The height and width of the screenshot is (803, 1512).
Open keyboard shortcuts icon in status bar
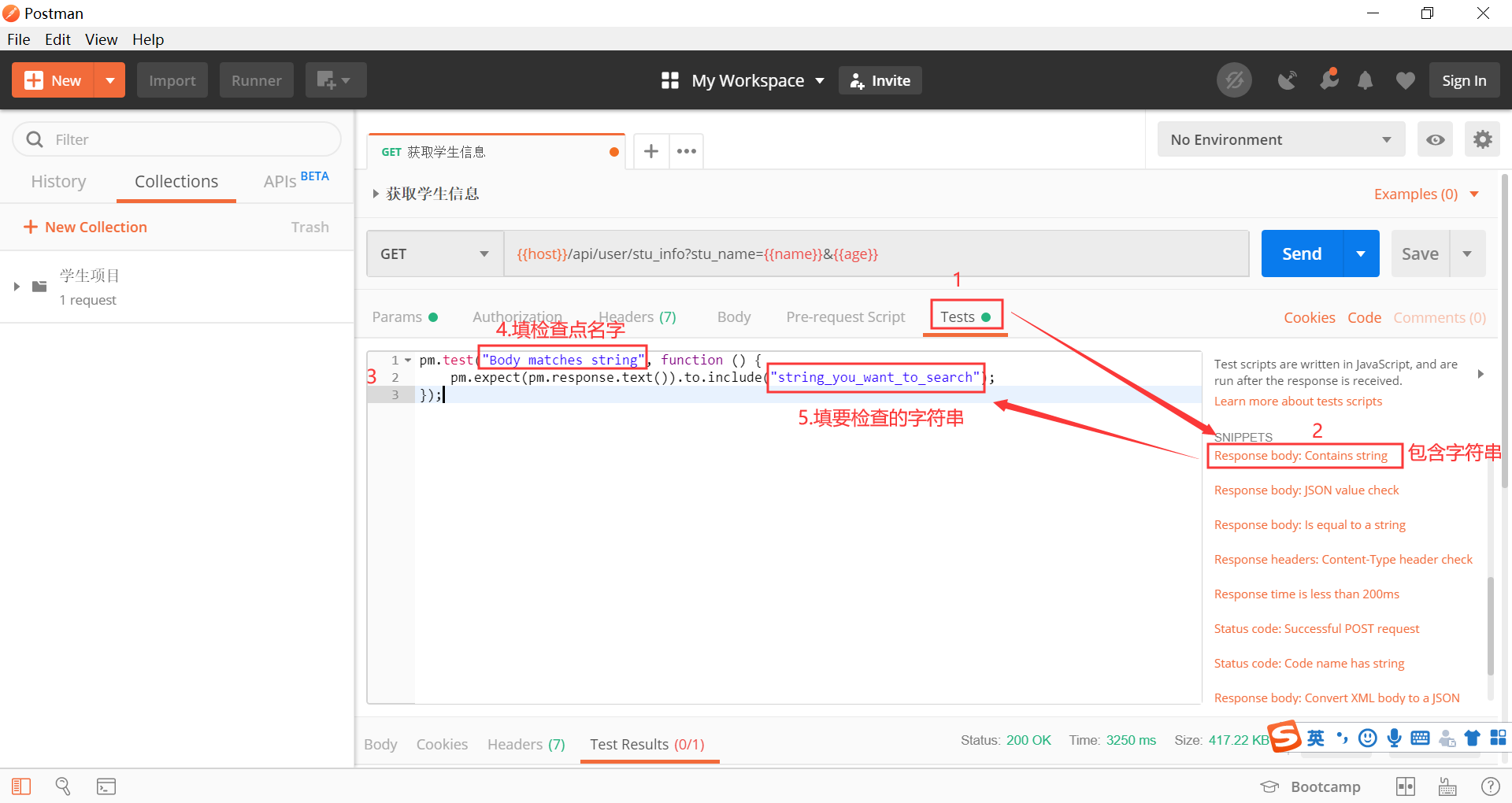click(x=1447, y=786)
